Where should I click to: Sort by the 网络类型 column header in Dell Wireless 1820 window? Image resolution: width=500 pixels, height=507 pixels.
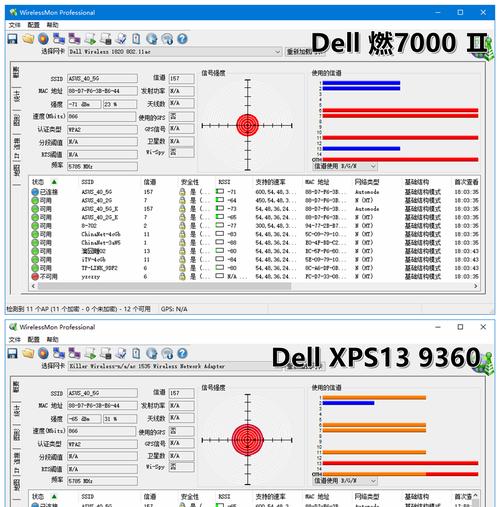[367, 182]
